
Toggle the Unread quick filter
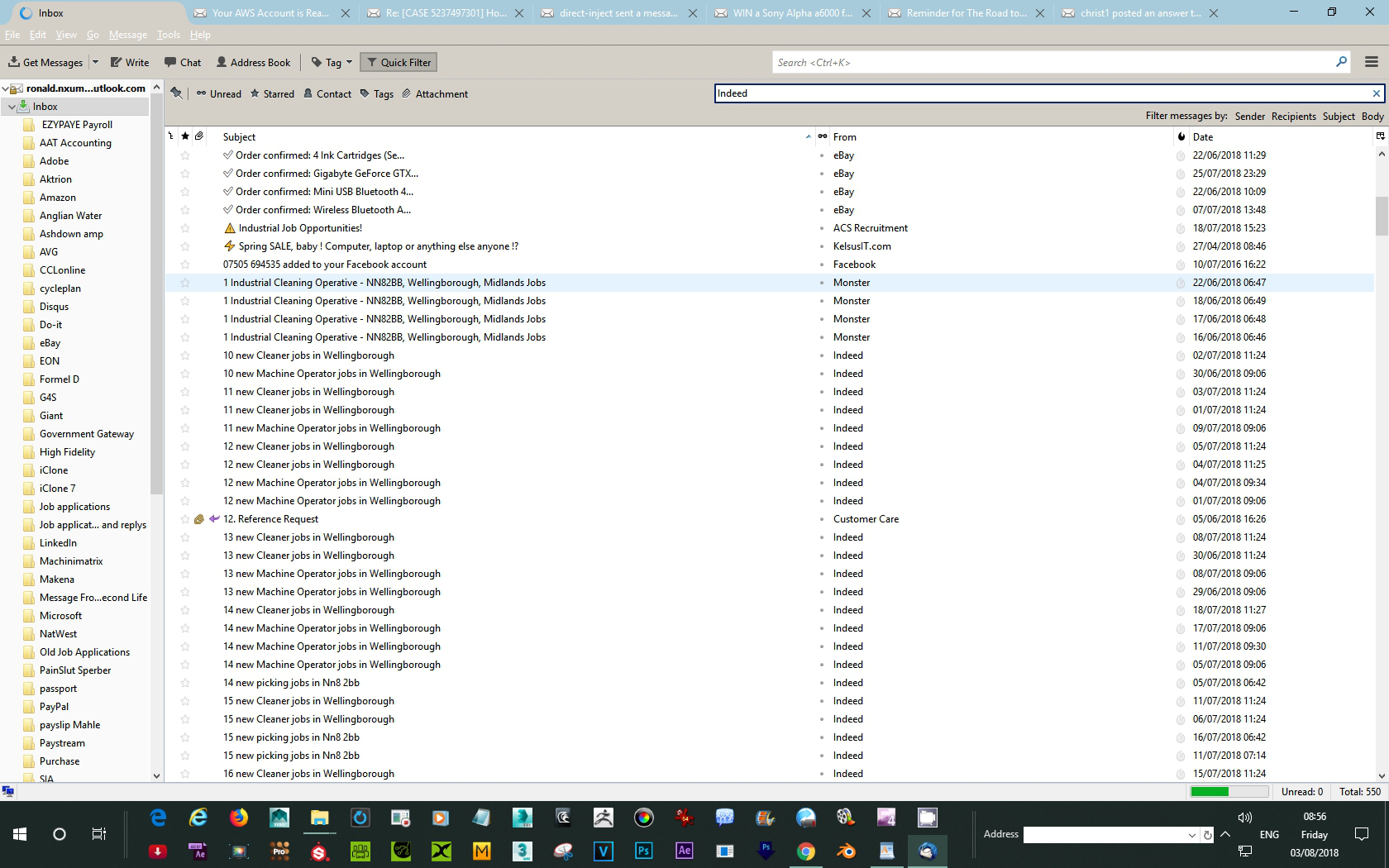(219, 94)
